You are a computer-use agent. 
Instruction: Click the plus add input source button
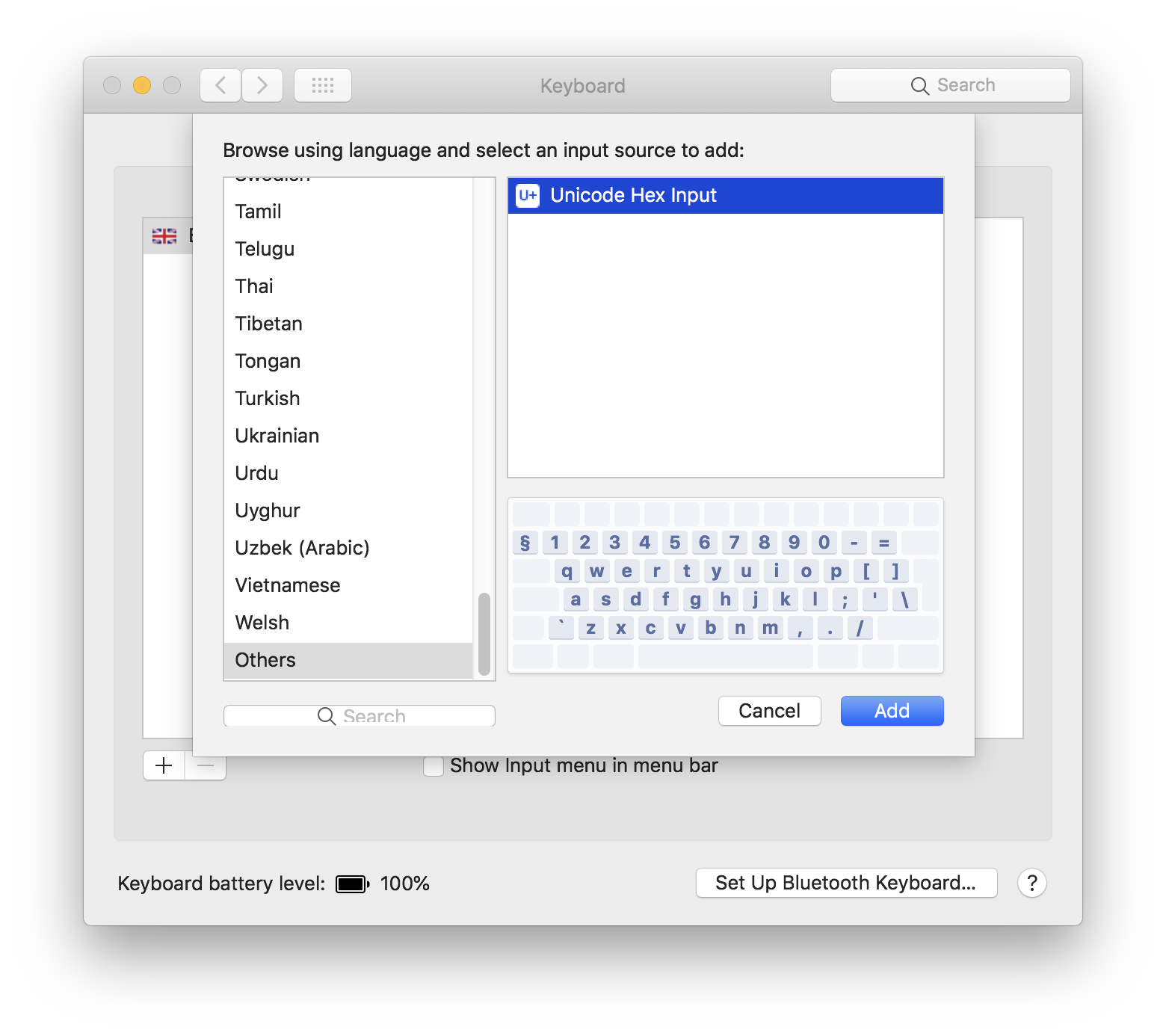[164, 765]
